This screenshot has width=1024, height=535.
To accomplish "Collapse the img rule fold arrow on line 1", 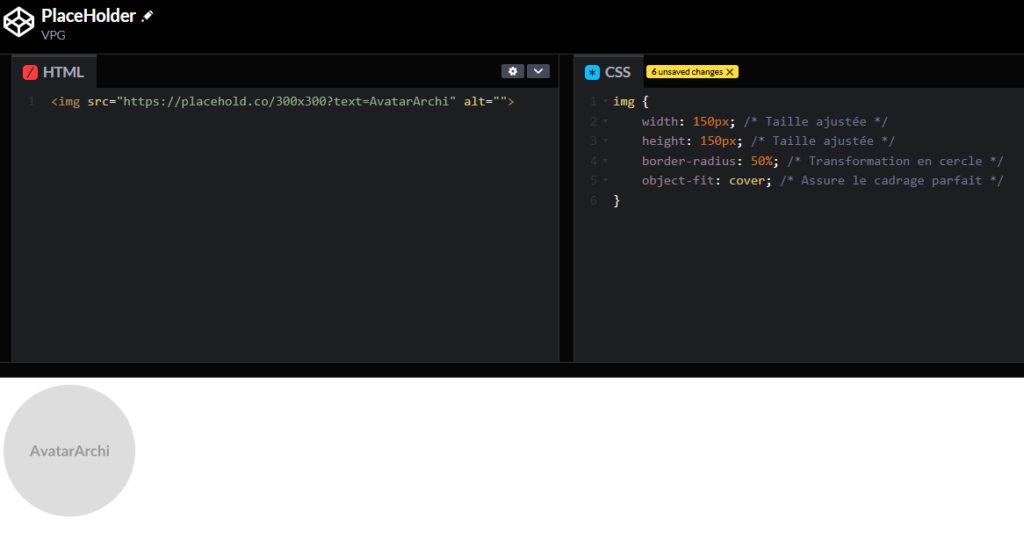I will tap(605, 102).
